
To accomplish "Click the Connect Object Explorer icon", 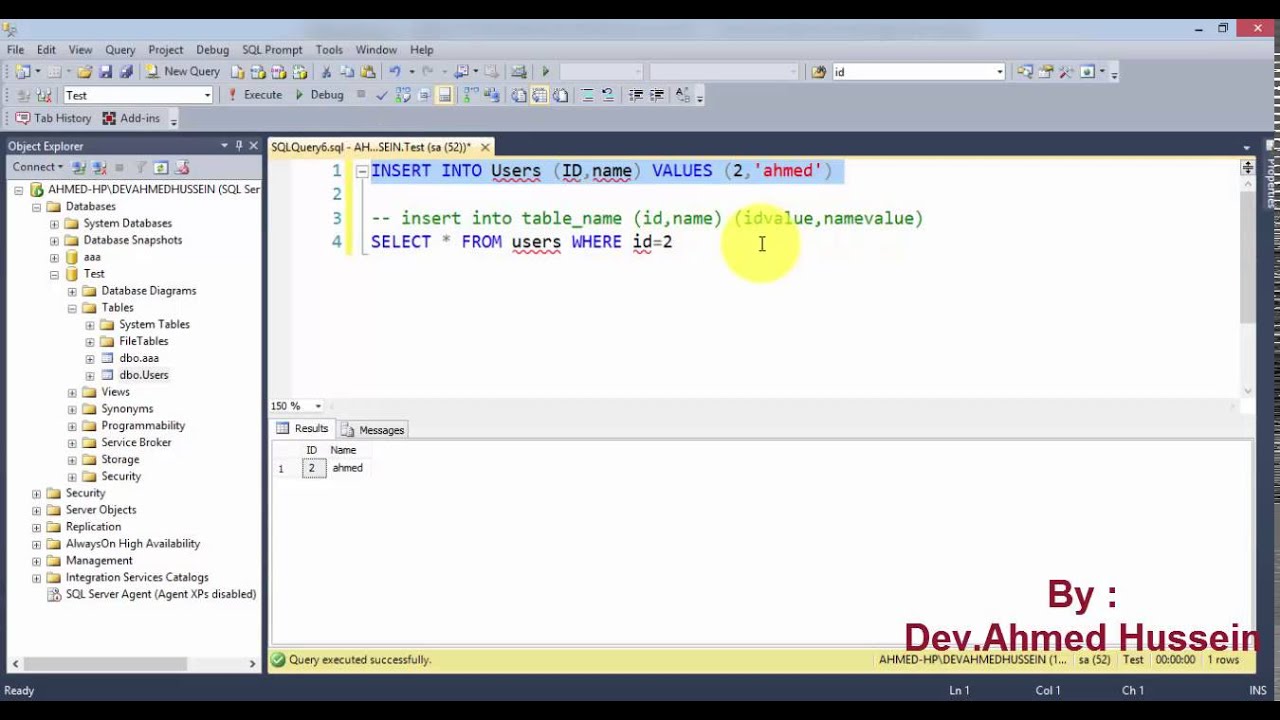I will coord(79,168).
